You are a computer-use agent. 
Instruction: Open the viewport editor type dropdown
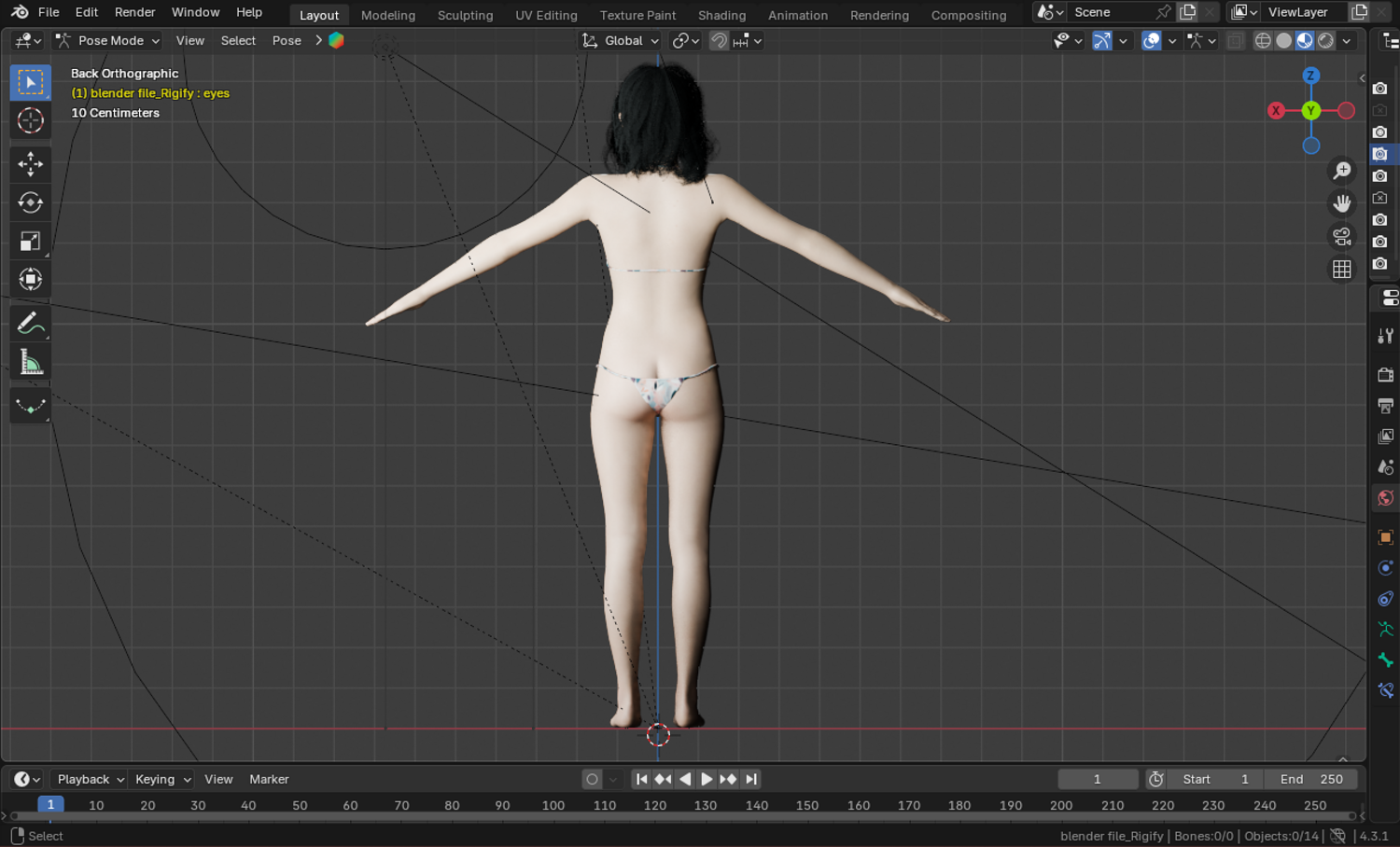(28, 40)
